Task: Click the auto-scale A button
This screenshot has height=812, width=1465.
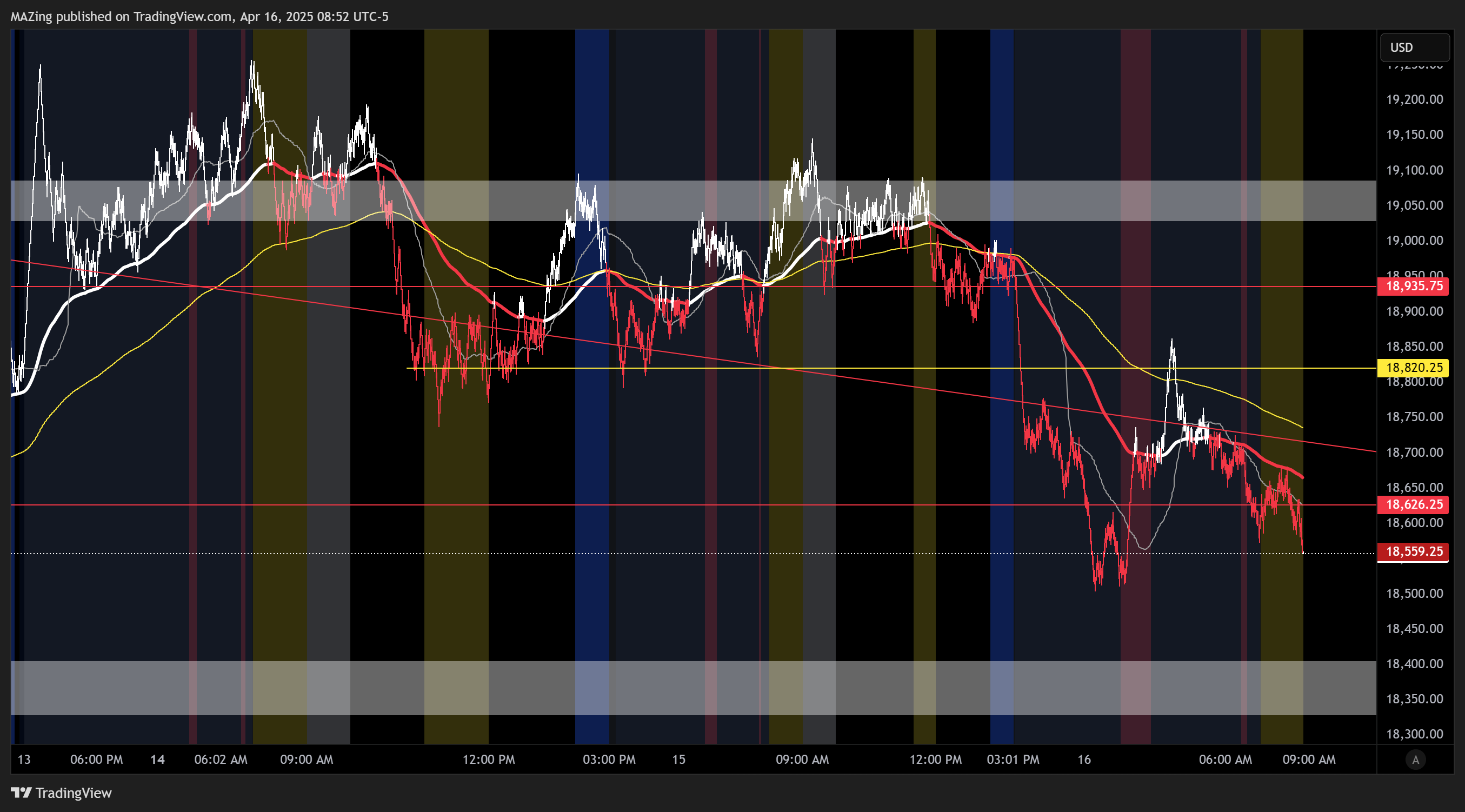Action: click(x=1415, y=760)
